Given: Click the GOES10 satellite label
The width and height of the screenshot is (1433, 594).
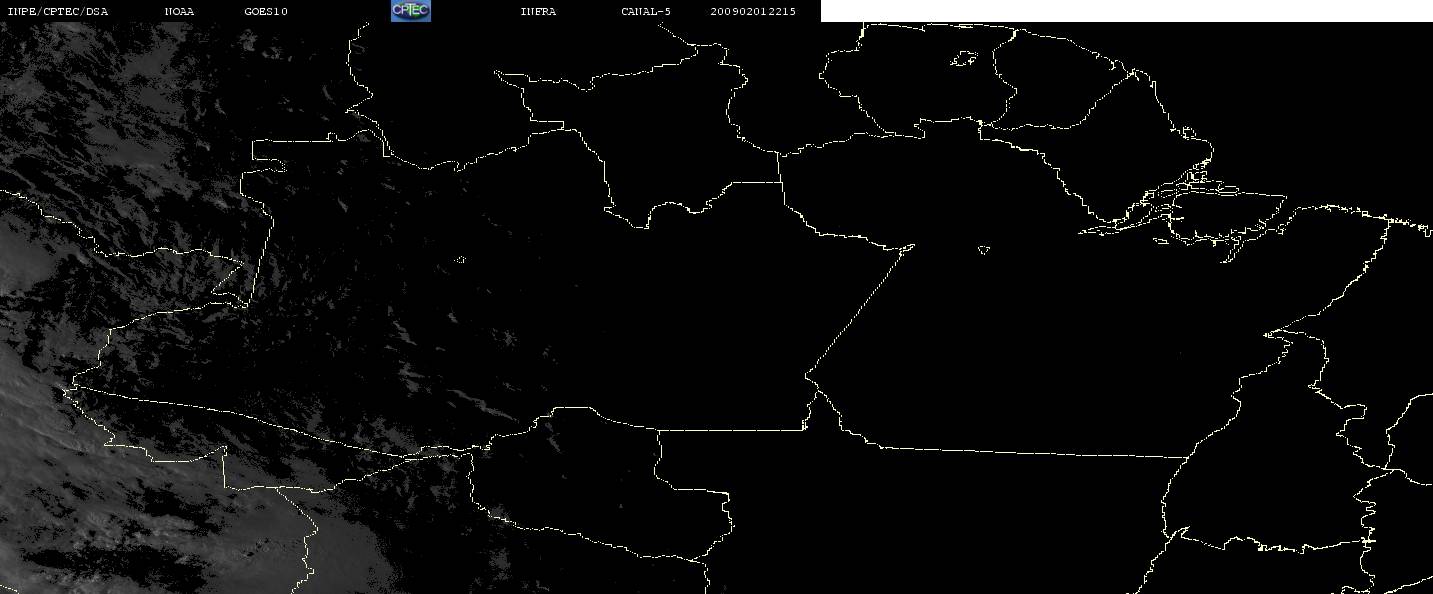Looking at the screenshot, I should coord(266,12).
